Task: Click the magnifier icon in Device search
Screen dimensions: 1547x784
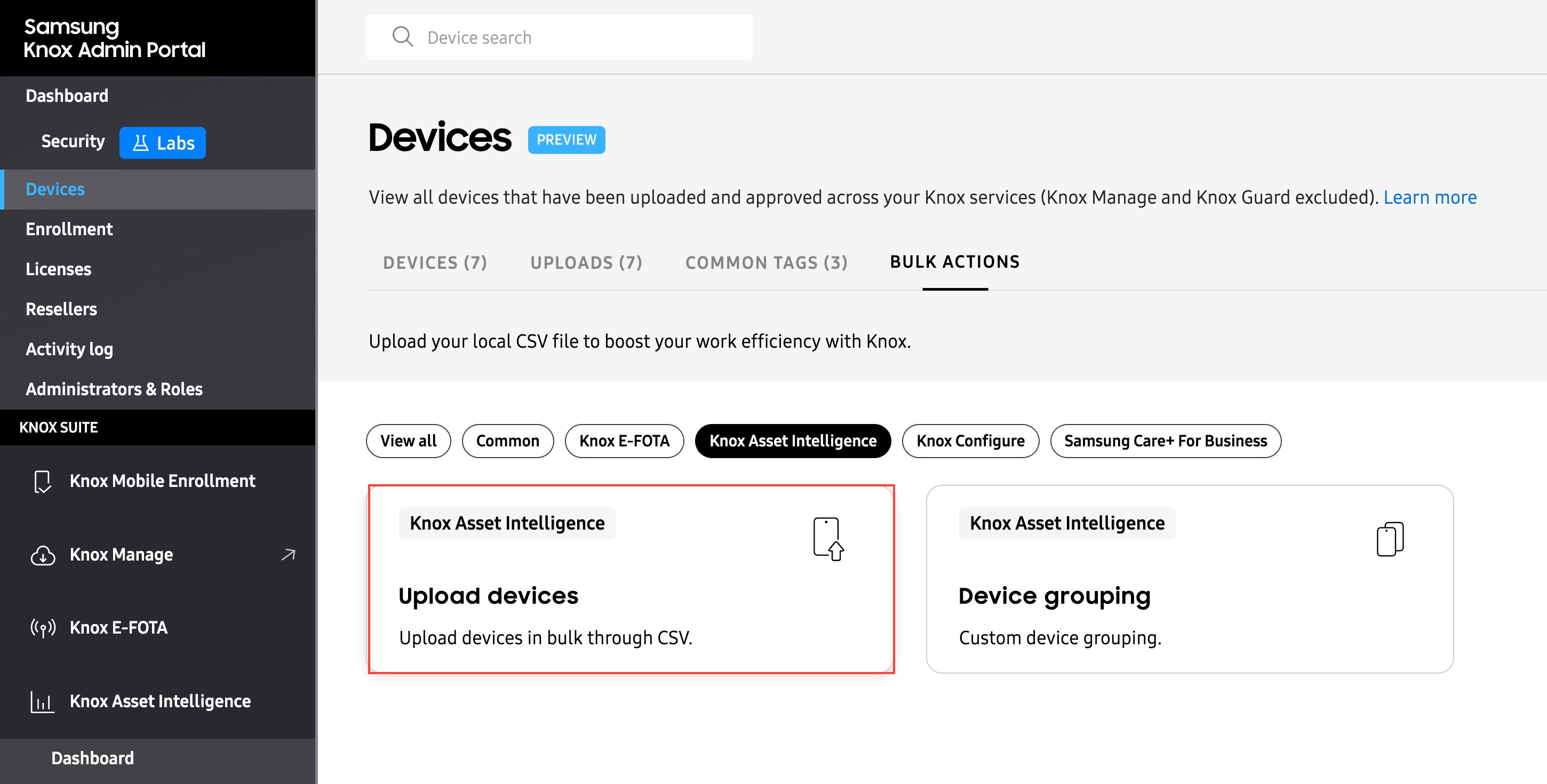Action: pyautogui.click(x=402, y=37)
